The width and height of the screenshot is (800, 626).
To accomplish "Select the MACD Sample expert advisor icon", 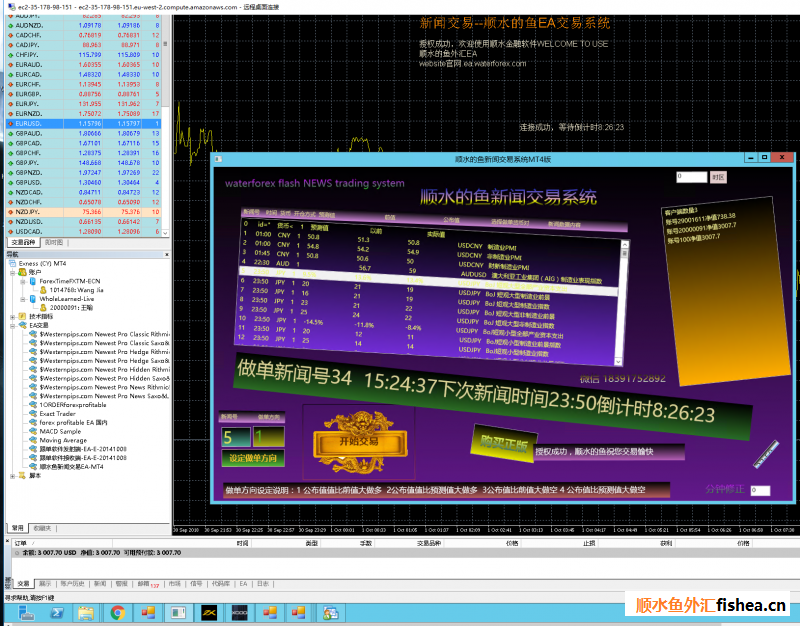I will click(33, 430).
